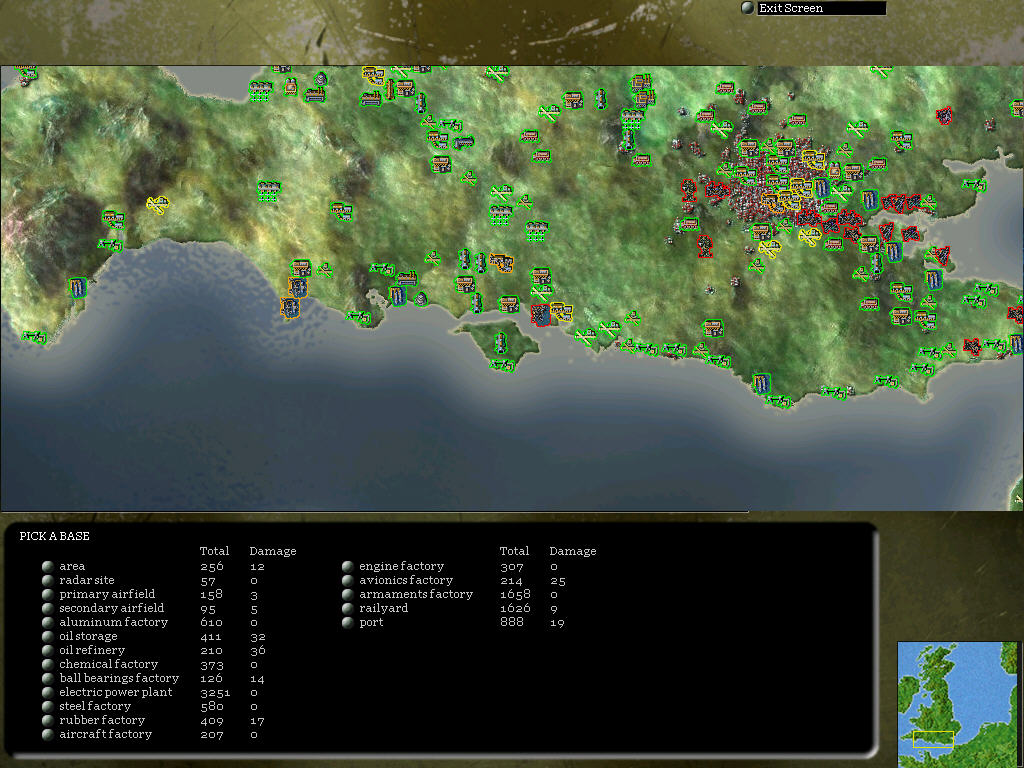Select the red-outlined port near the Isle of Wight
This screenshot has width=1024, height=768.
[540, 315]
